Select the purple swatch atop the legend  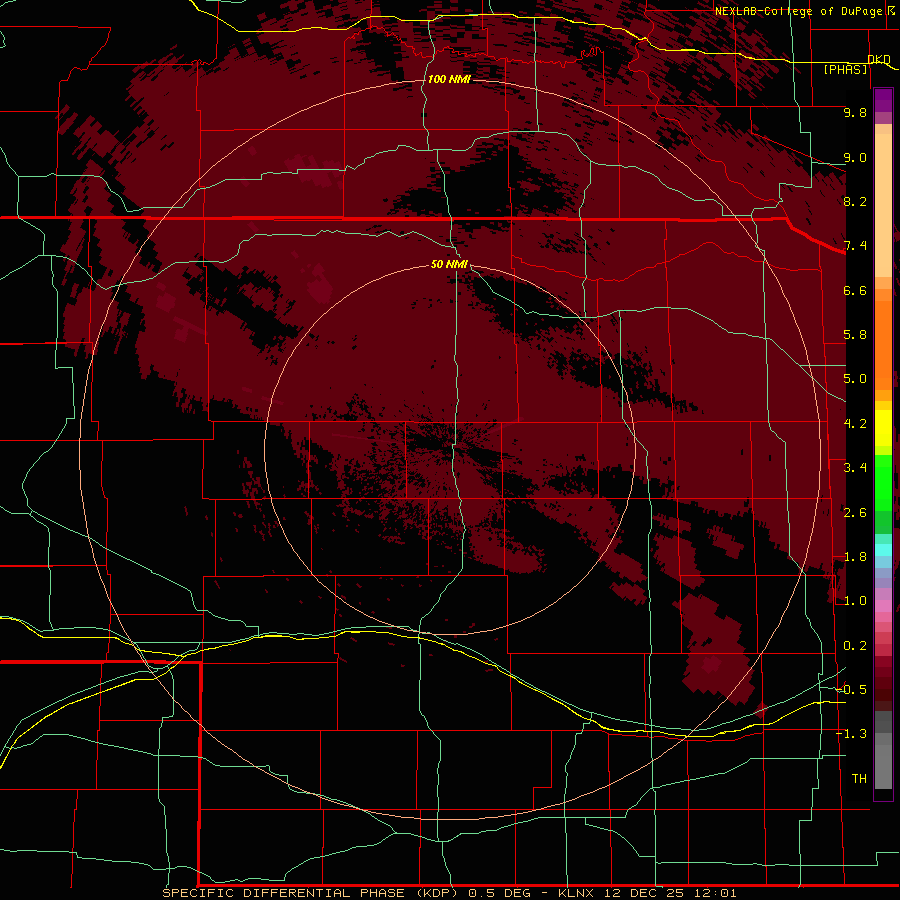[883, 100]
